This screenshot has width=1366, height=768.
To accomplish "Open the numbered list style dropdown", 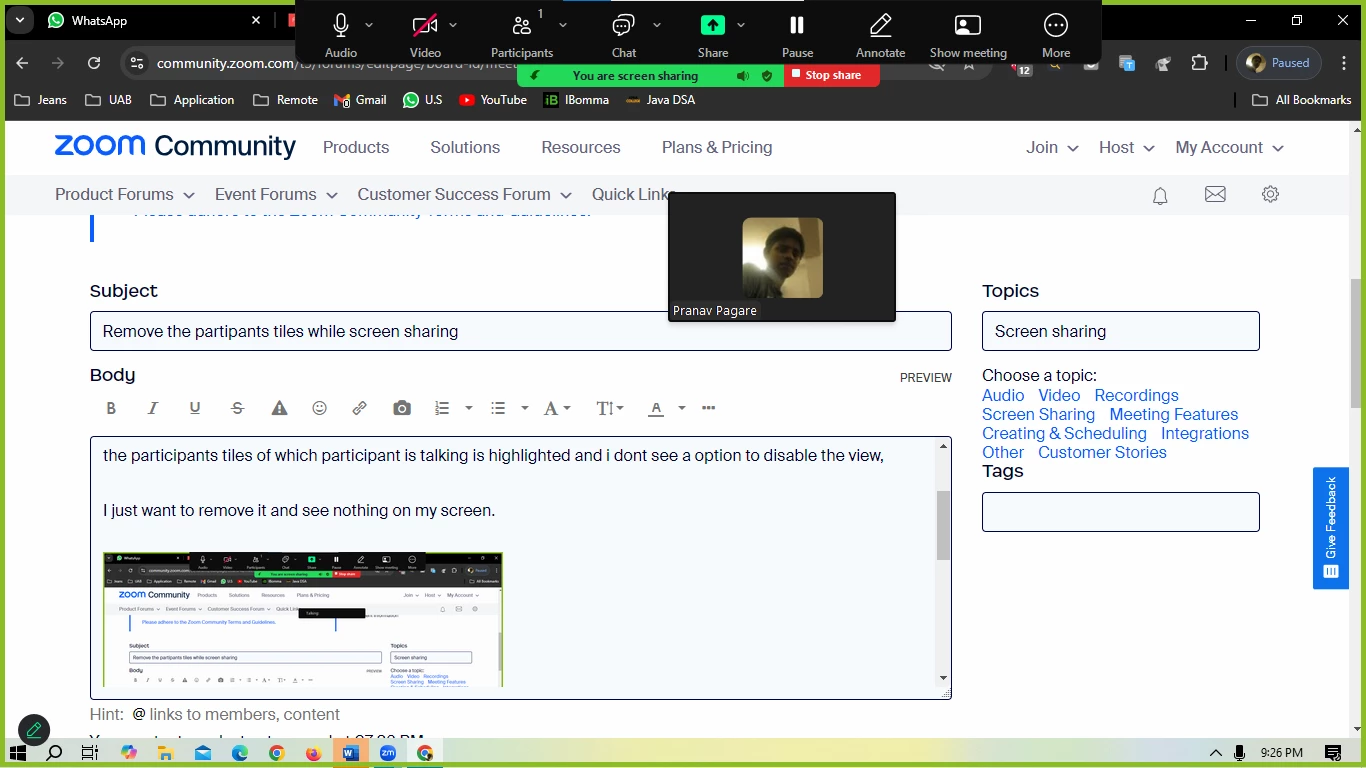I will pyautogui.click(x=468, y=408).
